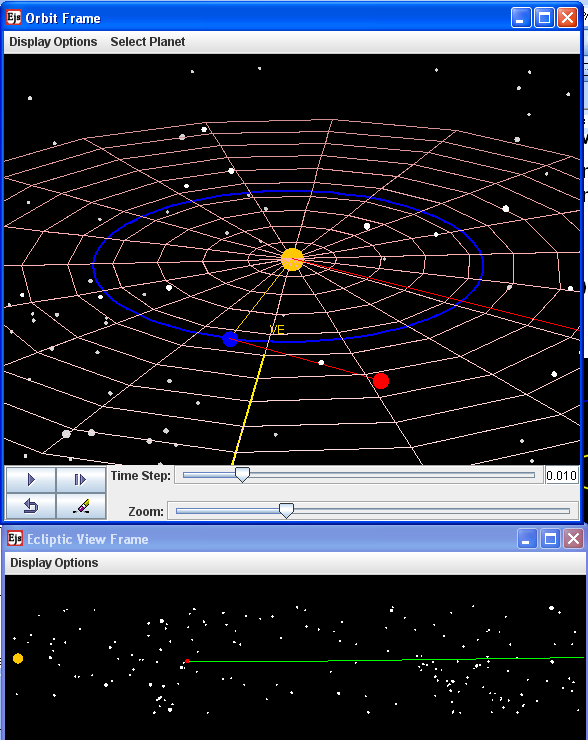Click the Time Step slider handle

click(x=242, y=475)
